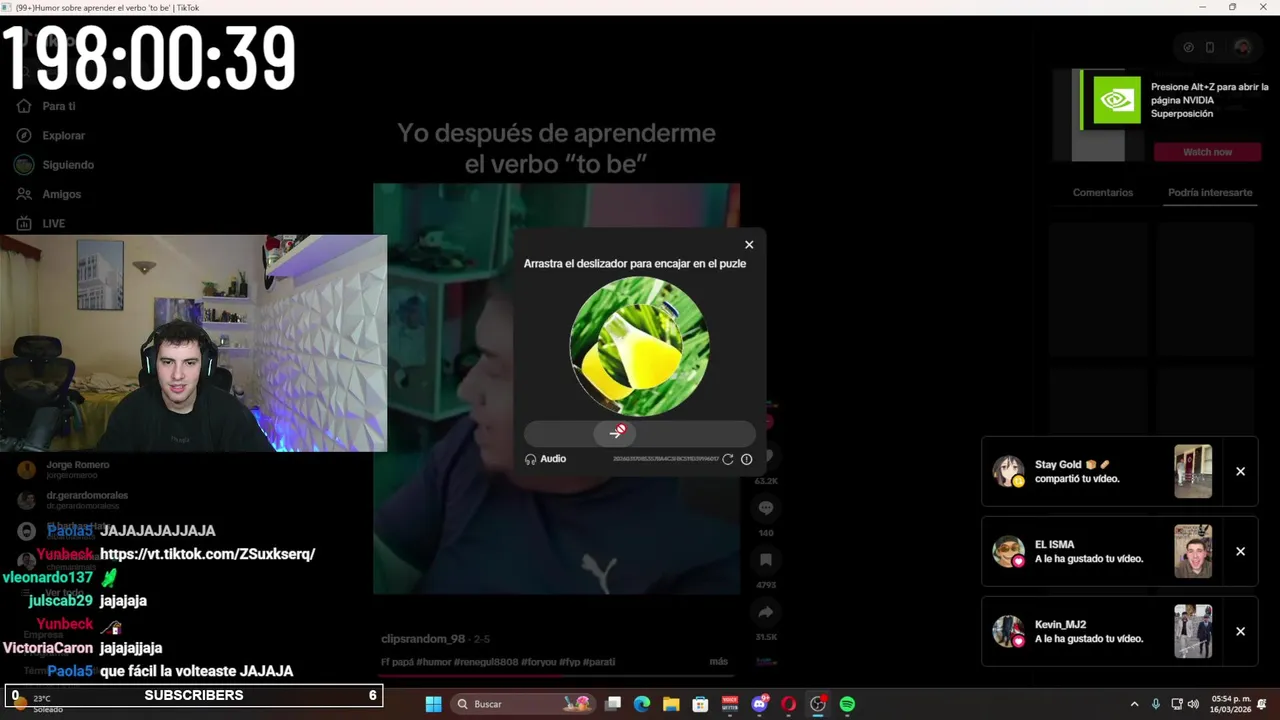Open Kevin_MJ2 profile avatar
The width and height of the screenshot is (1280, 720).
click(1008, 631)
